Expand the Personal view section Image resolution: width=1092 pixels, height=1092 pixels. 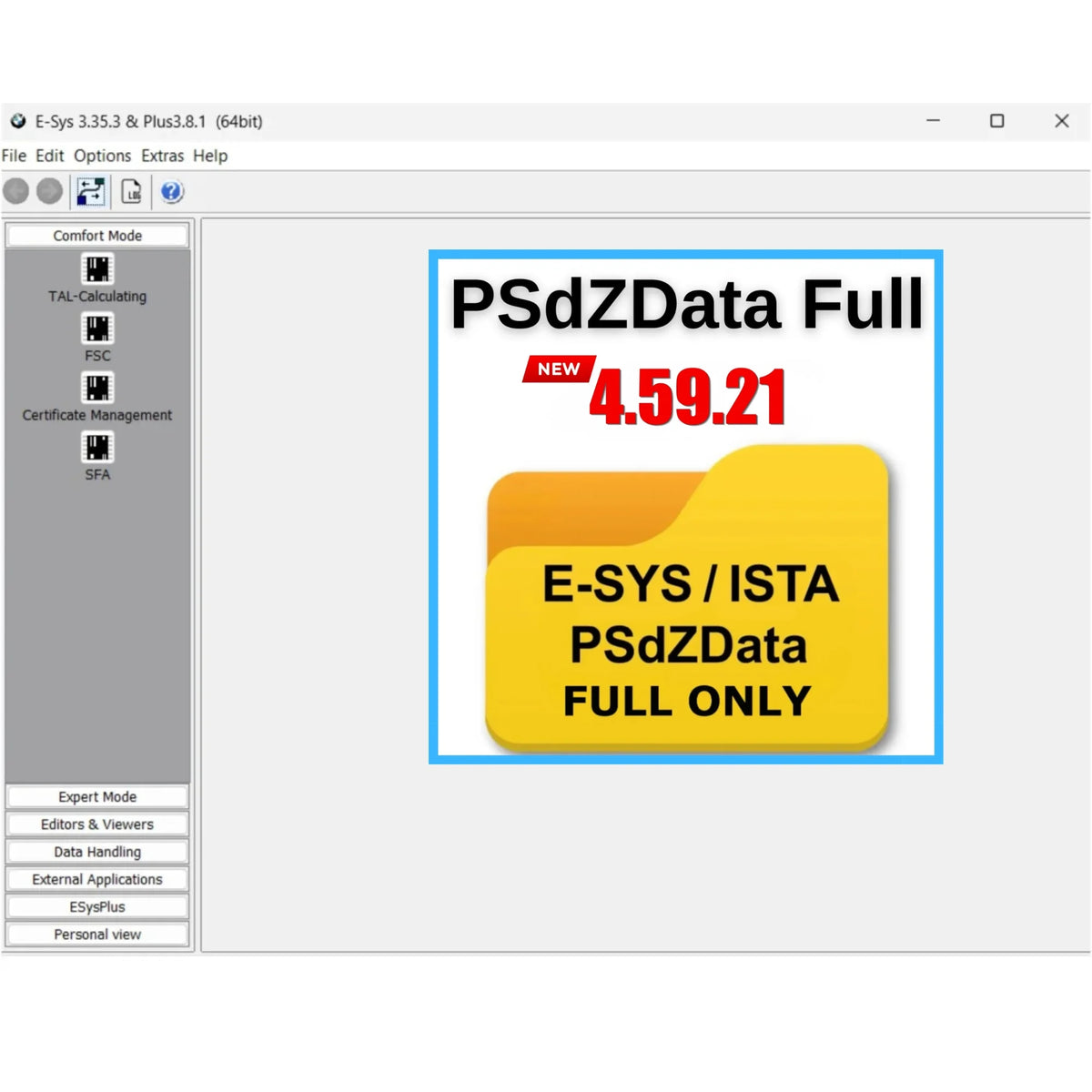coord(97,934)
